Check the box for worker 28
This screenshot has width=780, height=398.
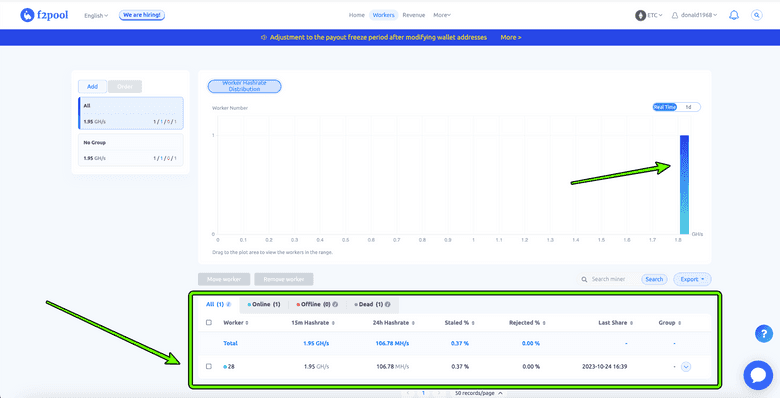tap(209, 366)
